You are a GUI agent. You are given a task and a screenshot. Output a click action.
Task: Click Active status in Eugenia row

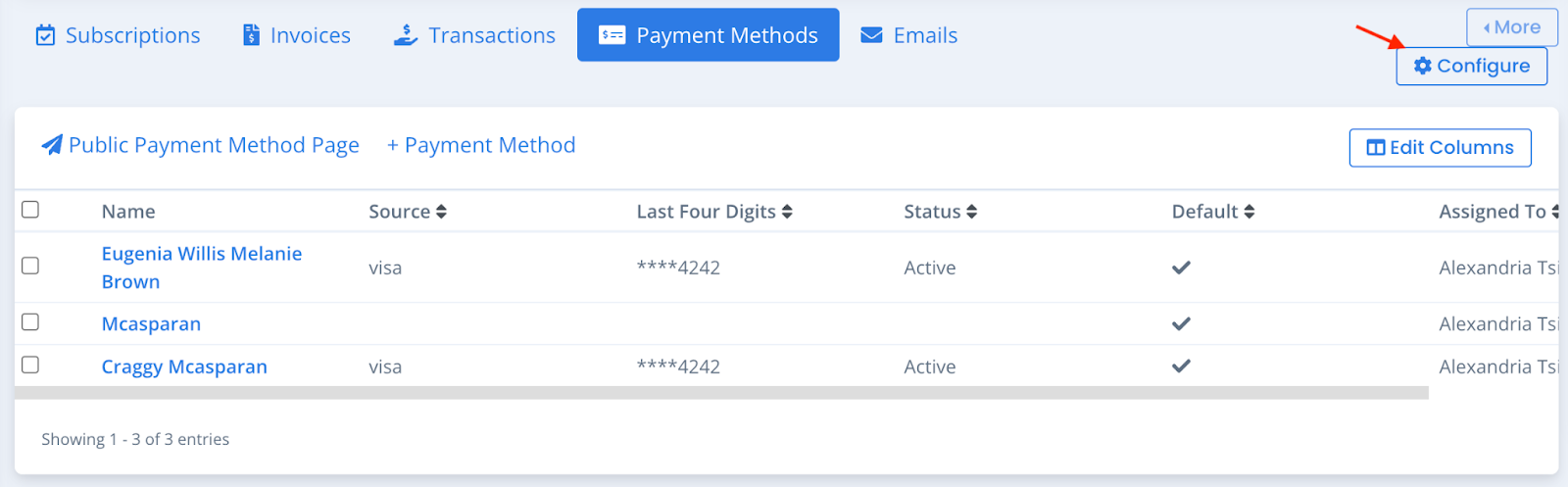(x=929, y=268)
